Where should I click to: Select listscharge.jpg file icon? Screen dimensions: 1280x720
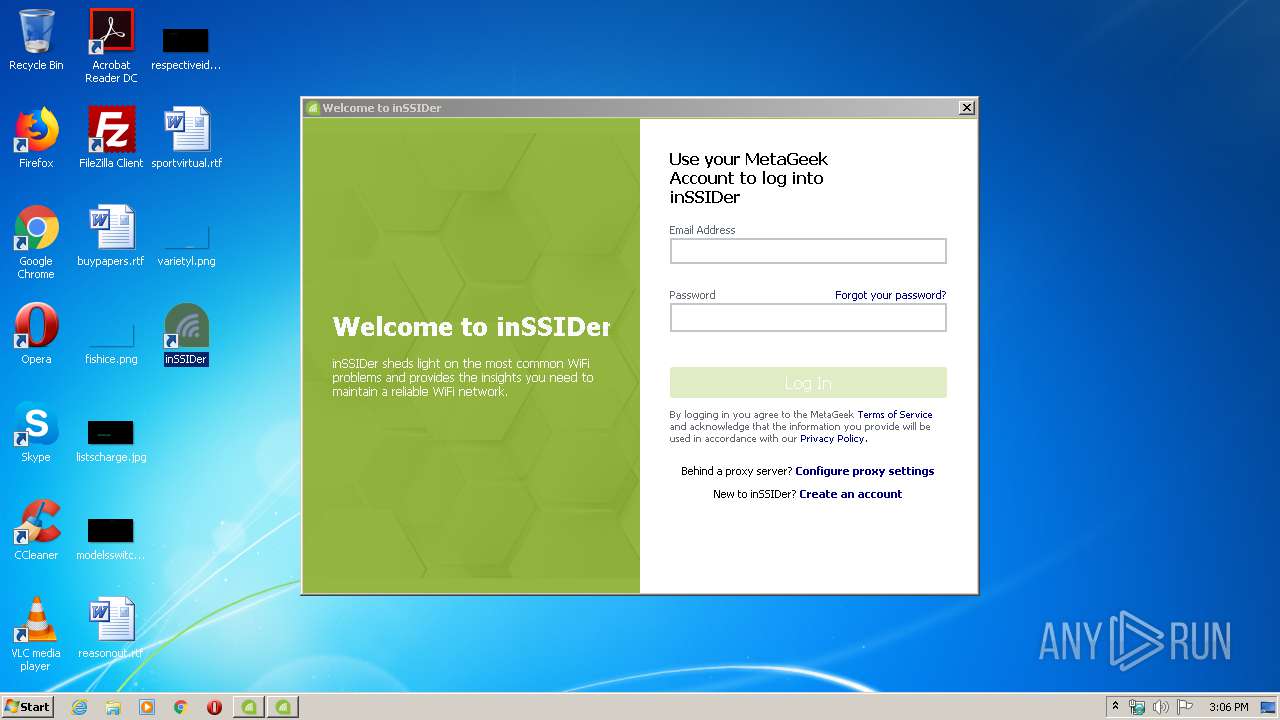(111, 442)
